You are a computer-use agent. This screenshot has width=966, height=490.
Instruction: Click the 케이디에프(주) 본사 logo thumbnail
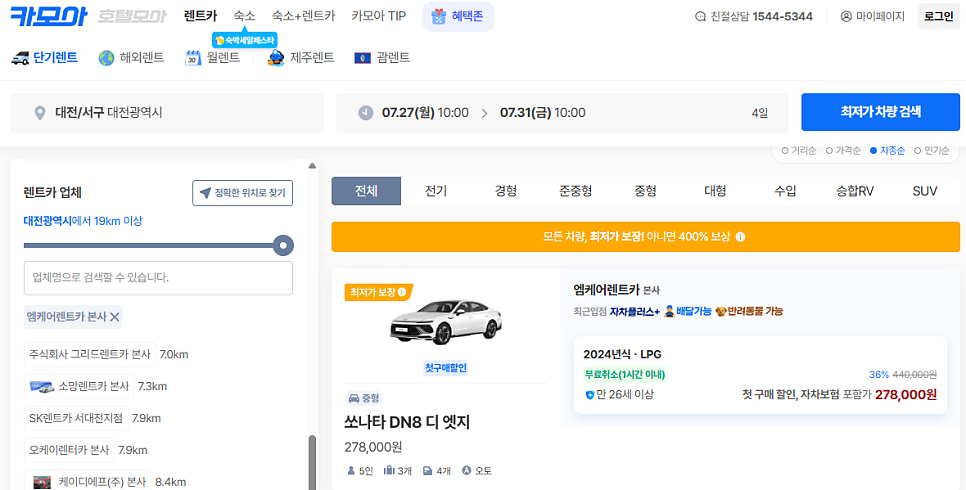42,482
